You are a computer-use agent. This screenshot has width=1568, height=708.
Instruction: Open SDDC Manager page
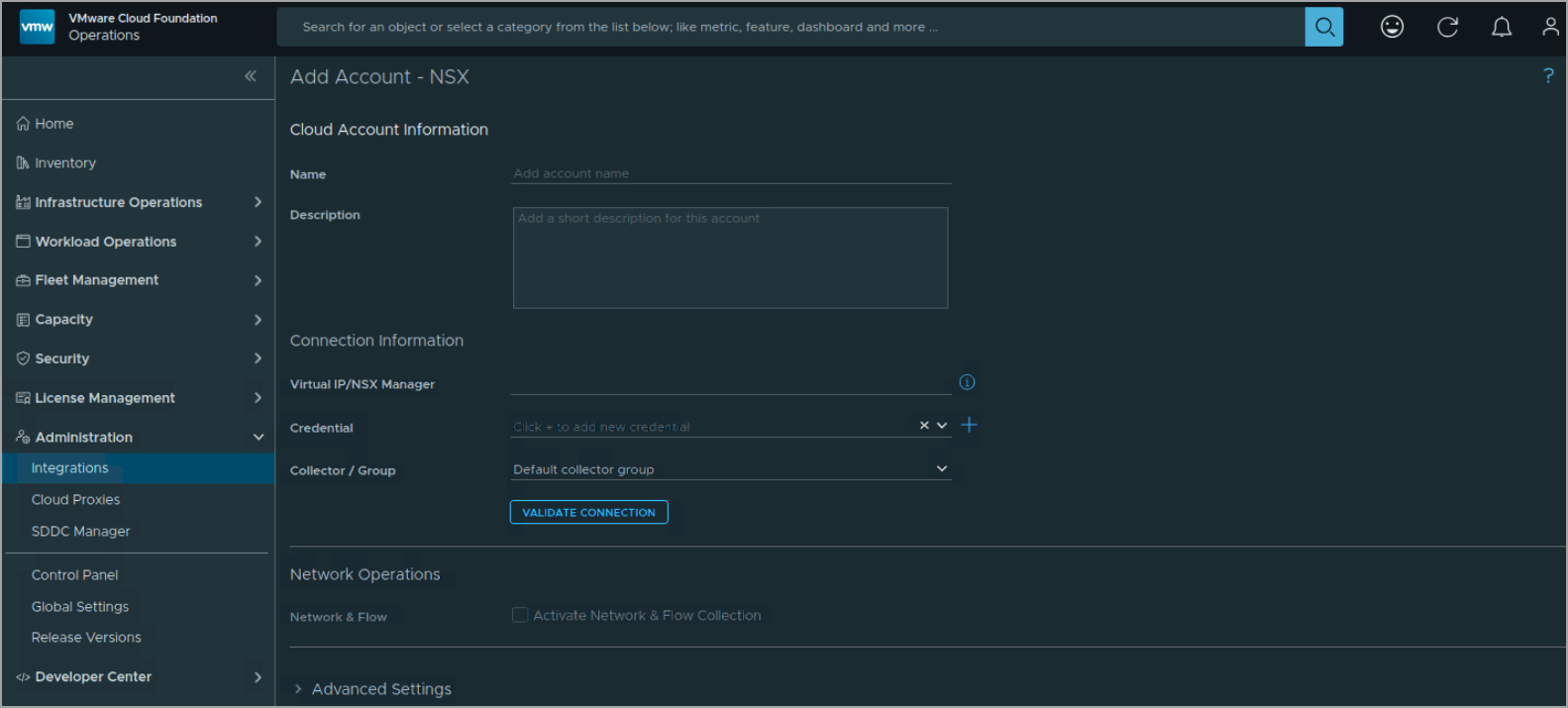(x=80, y=532)
